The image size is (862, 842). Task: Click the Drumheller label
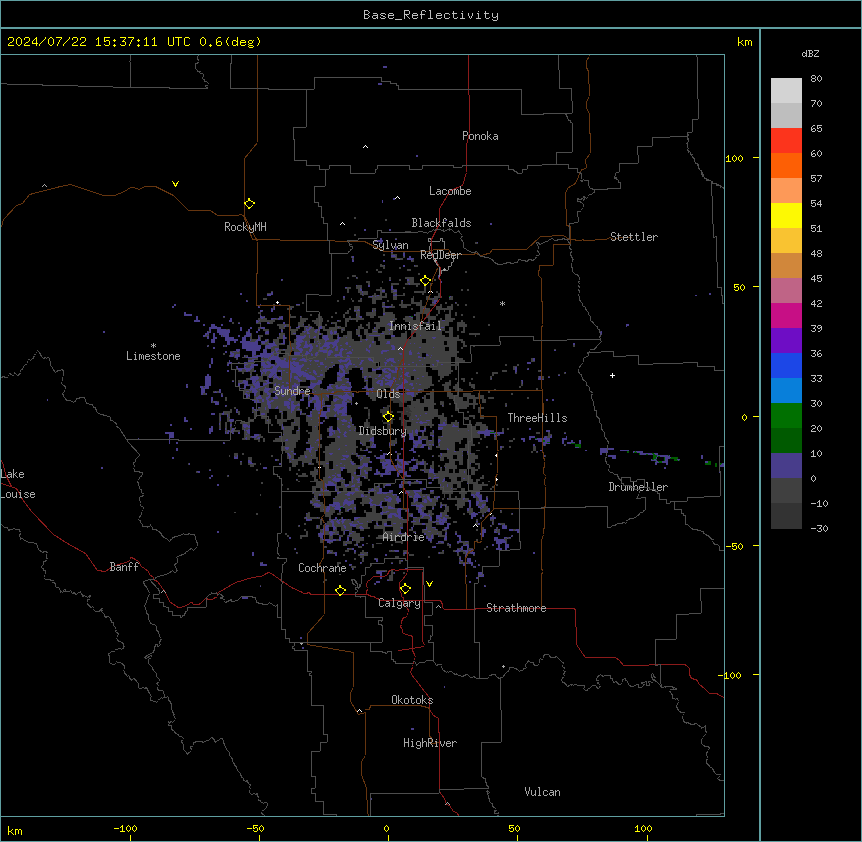point(638,487)
